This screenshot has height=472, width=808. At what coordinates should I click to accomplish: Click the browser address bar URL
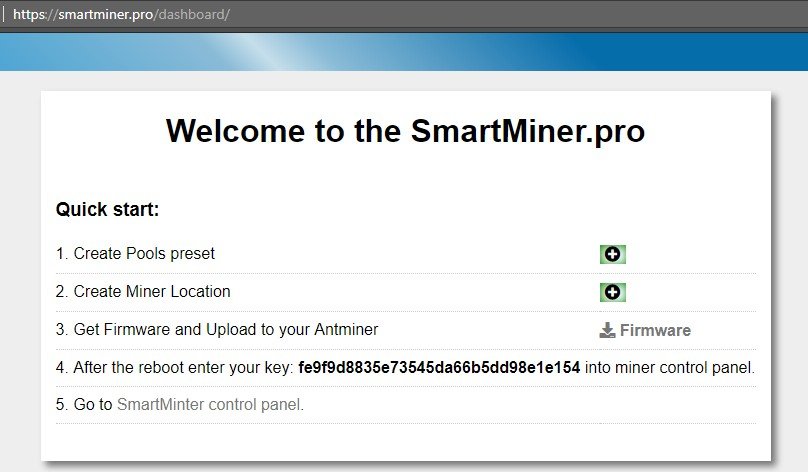121,14
